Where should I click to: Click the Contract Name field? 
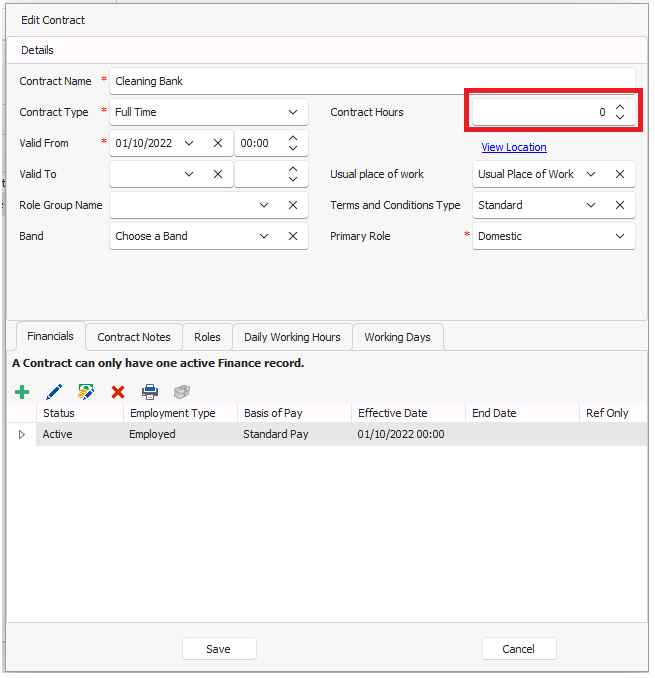[372, 81]
